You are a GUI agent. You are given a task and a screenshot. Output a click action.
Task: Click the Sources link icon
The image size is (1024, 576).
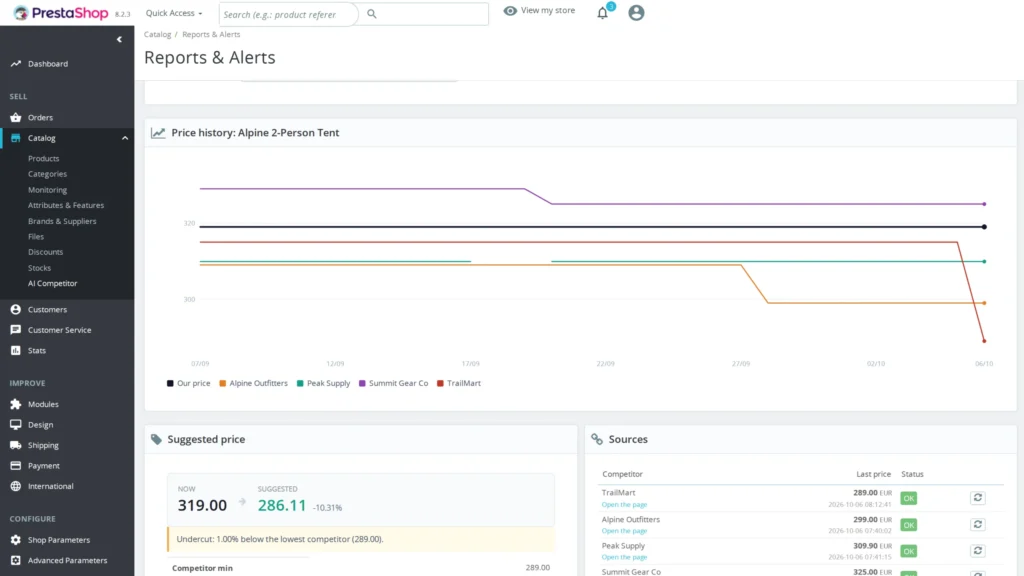[x=597, y=440]
